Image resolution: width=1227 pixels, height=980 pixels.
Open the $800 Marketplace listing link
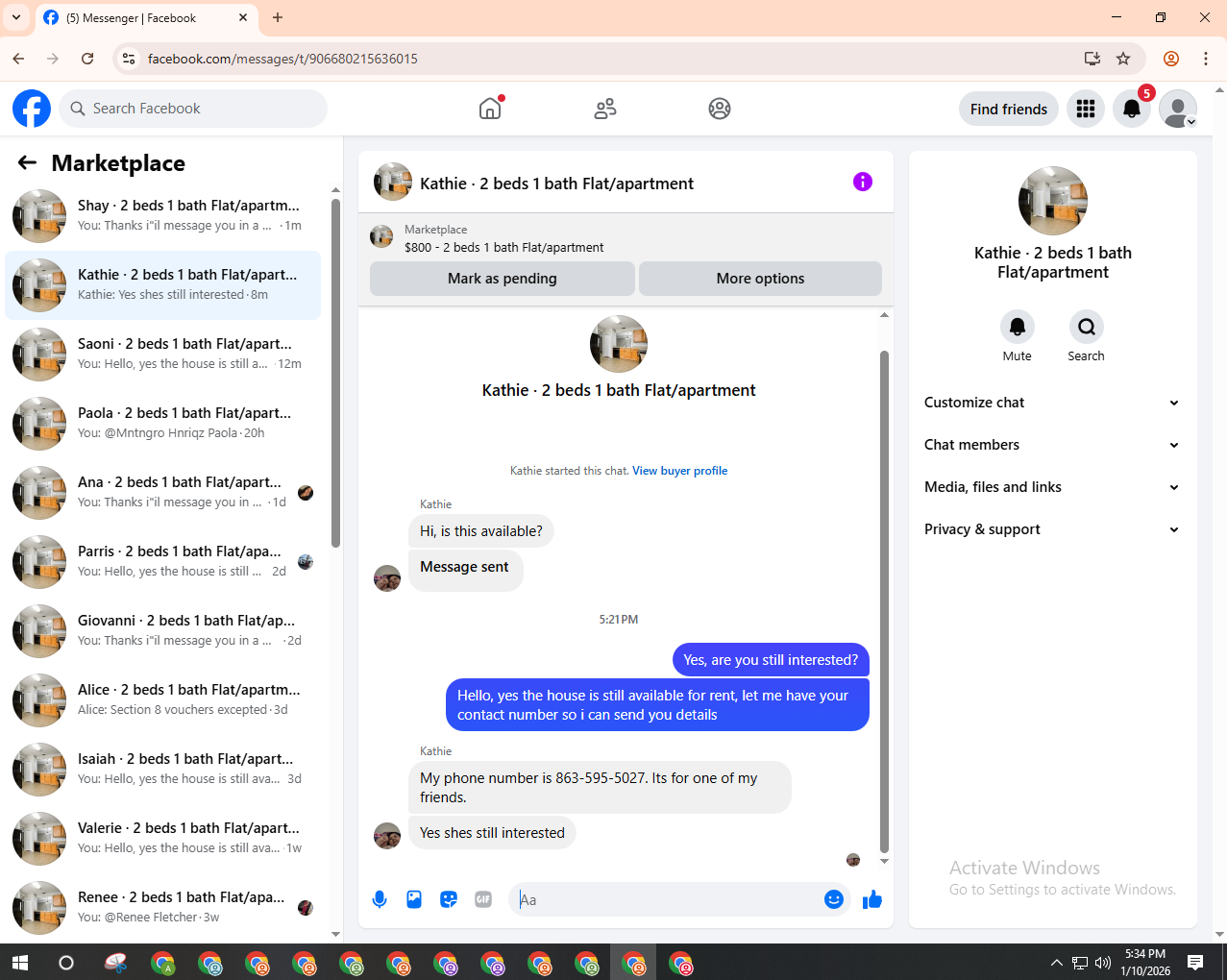tap(503, 248)
